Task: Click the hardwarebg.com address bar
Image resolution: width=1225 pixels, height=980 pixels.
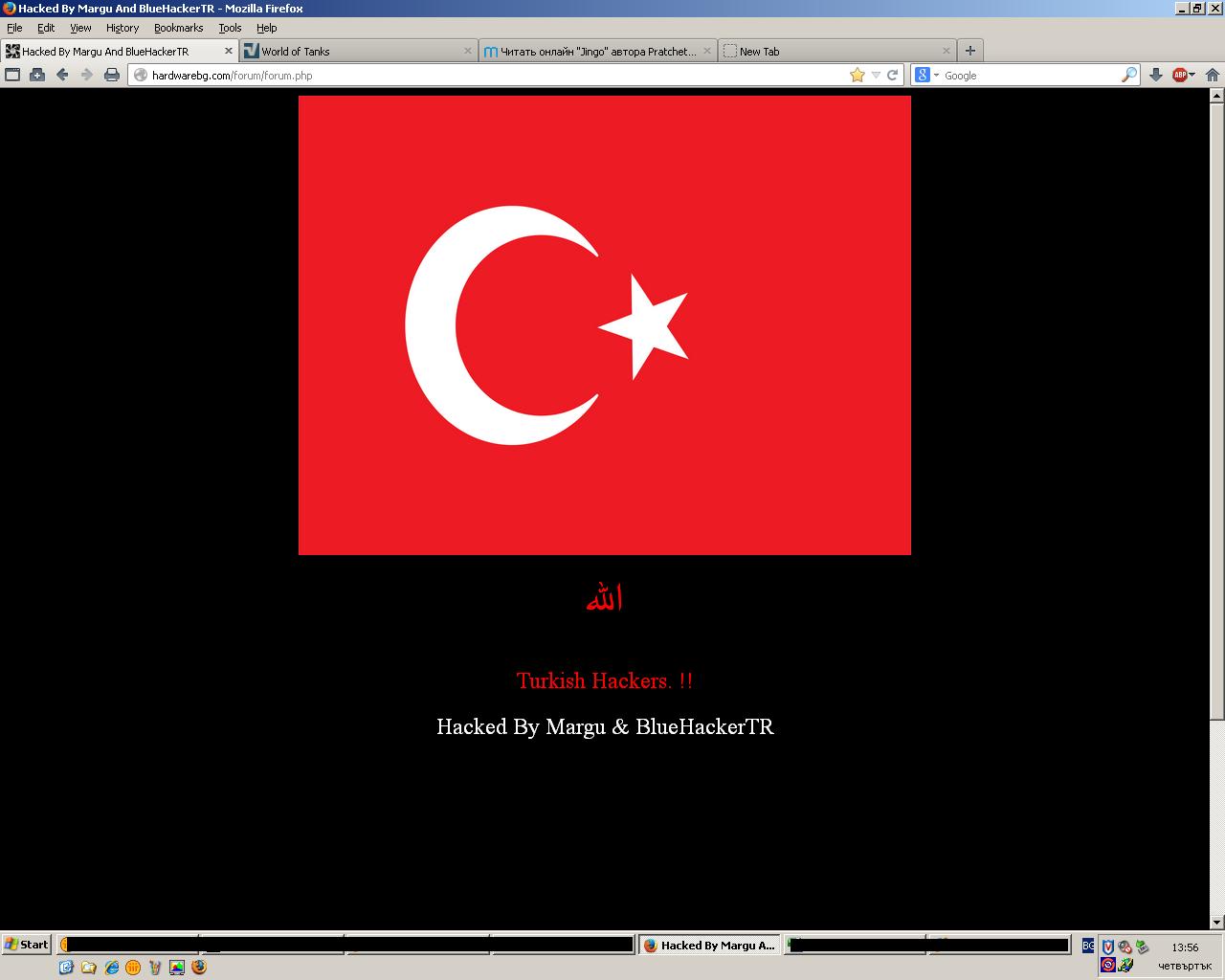Action: pyautogui.click(x=479, y=75)
